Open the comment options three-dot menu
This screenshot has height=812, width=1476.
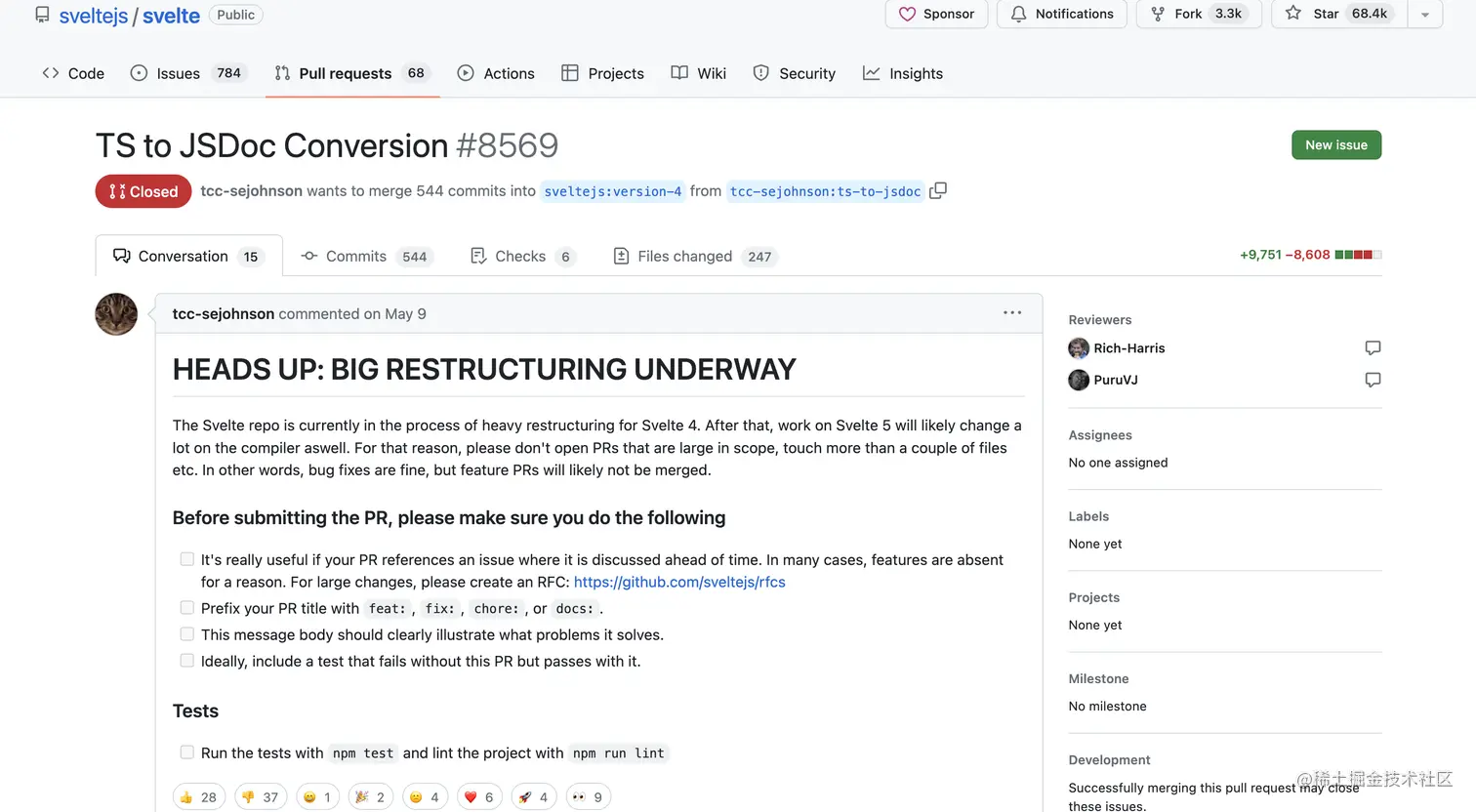(x=1012, y=312)
